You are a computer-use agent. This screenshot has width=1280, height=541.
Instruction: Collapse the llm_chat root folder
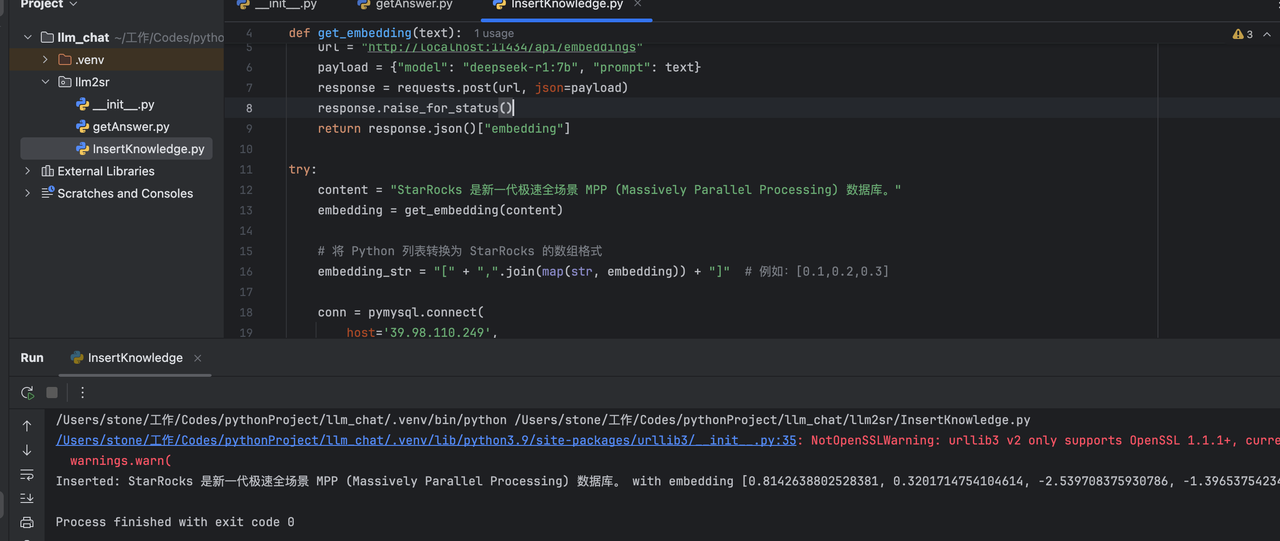tap(28, 37)
